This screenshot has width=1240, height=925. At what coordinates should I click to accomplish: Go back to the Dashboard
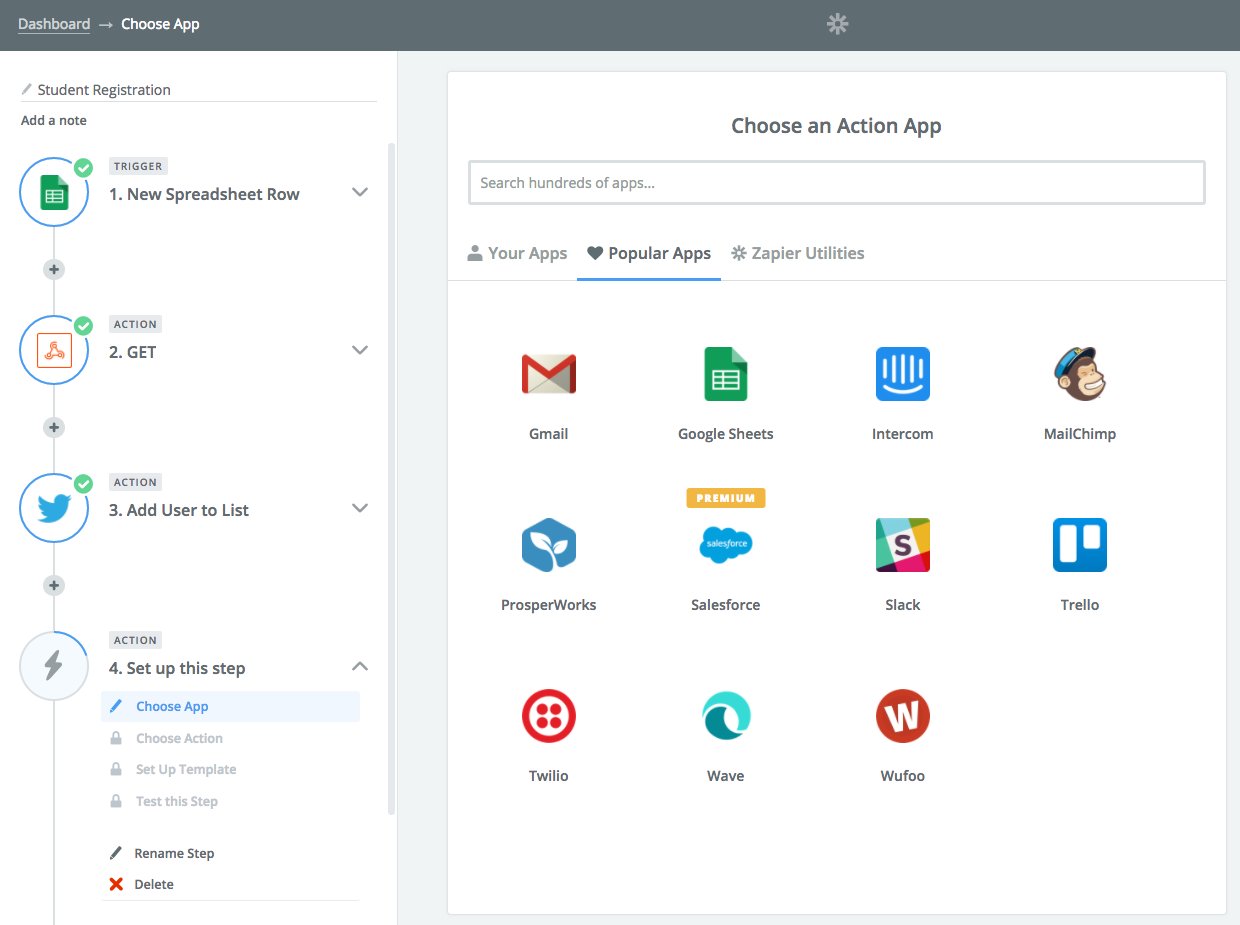pyautogui.click(x=54, y=24)
